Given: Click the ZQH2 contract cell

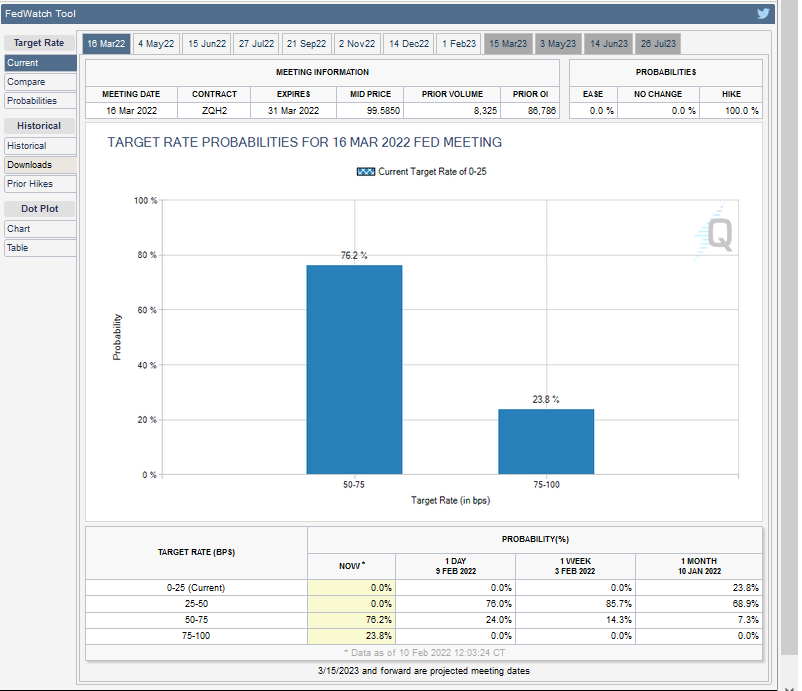Looking at the screenshot, I should (214, 110).
